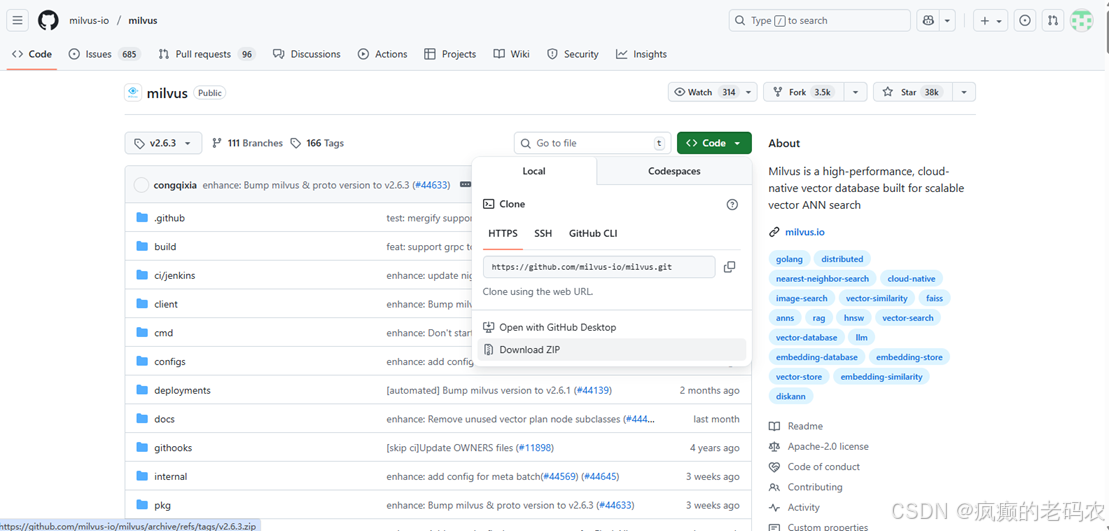Click the clone help question mark icon
Screen dimensions: 1109x531
(x=732, y=204)
